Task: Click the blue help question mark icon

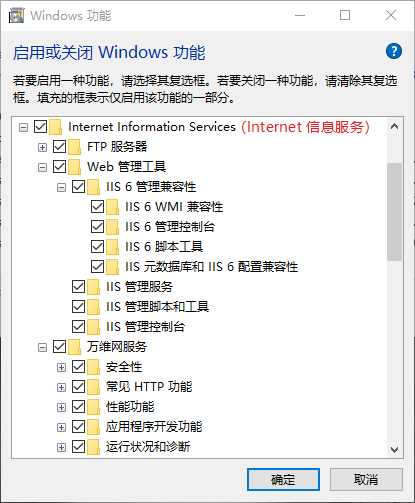Action: pos(394,51)
